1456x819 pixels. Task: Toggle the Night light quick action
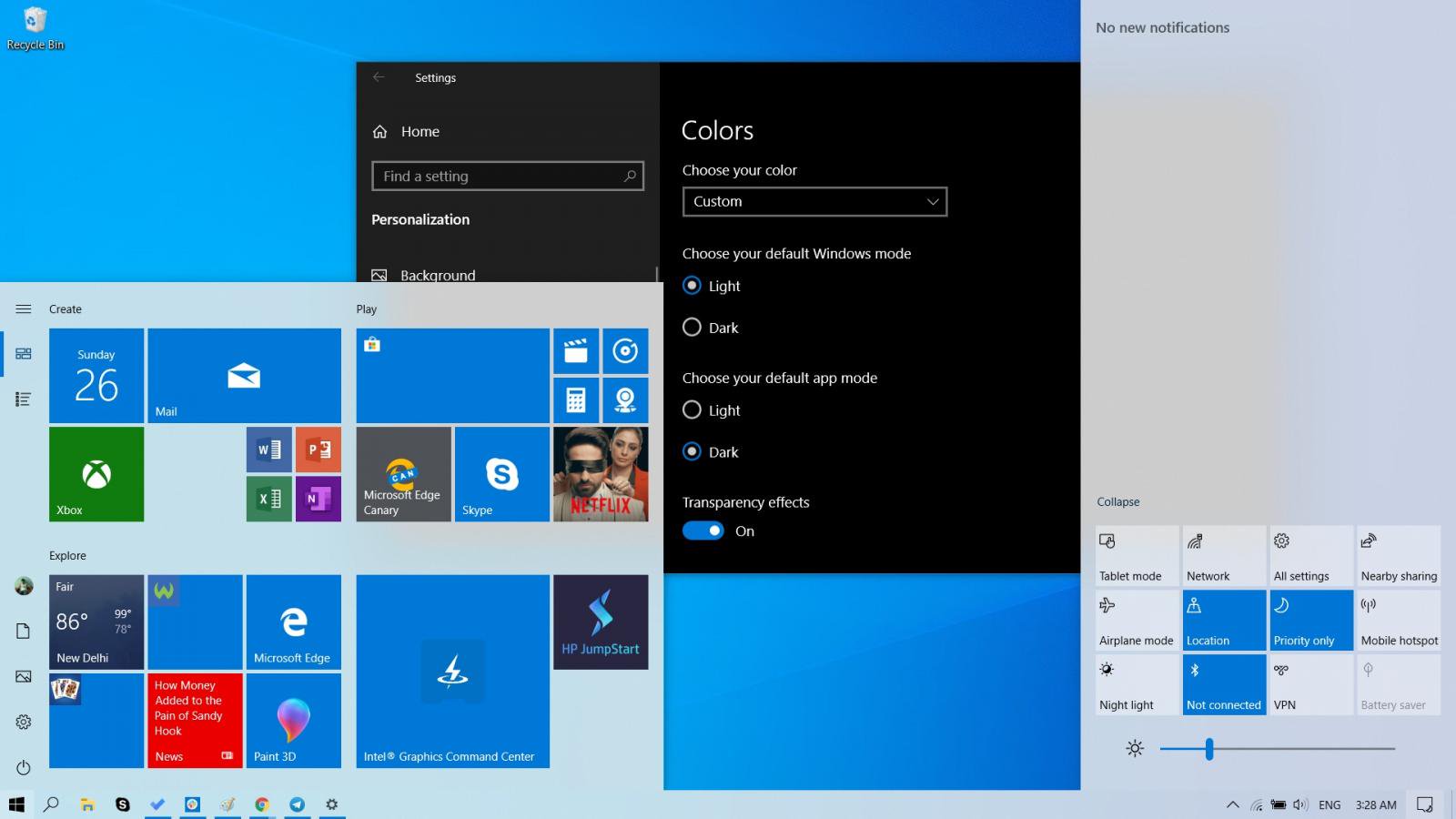point(1137,684)
